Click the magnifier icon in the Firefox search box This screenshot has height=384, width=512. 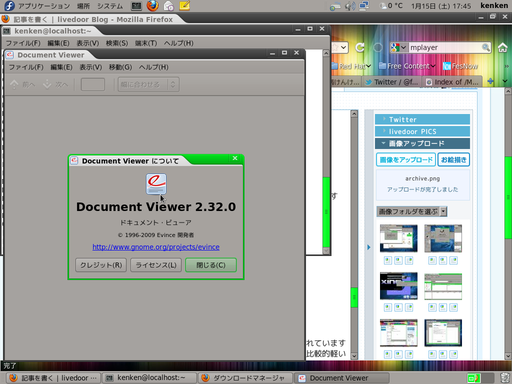point(486,48)
